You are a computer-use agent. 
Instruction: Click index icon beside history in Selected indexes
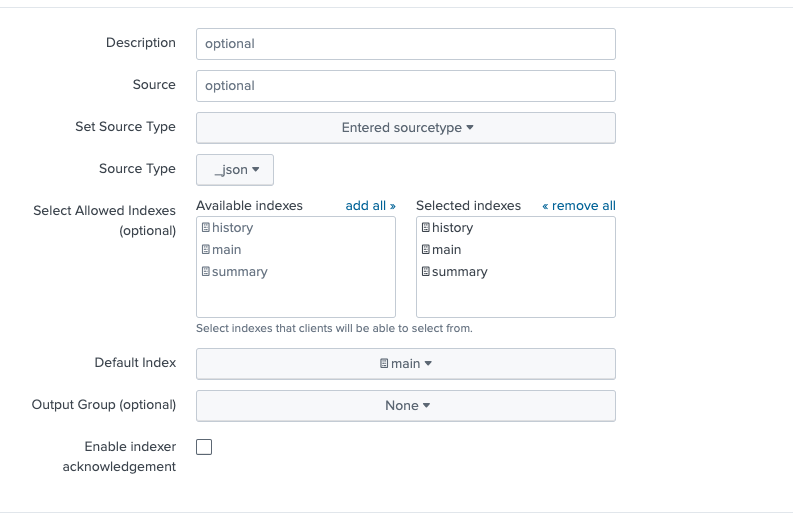426,228
